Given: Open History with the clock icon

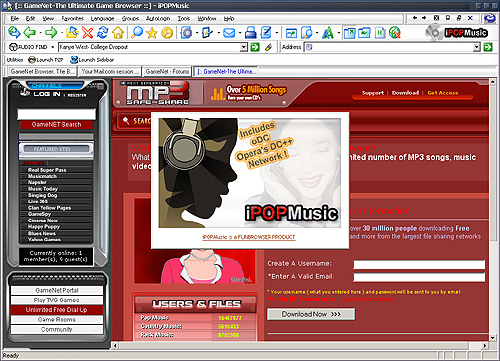Looking at the screenshot, I should 167,33.
